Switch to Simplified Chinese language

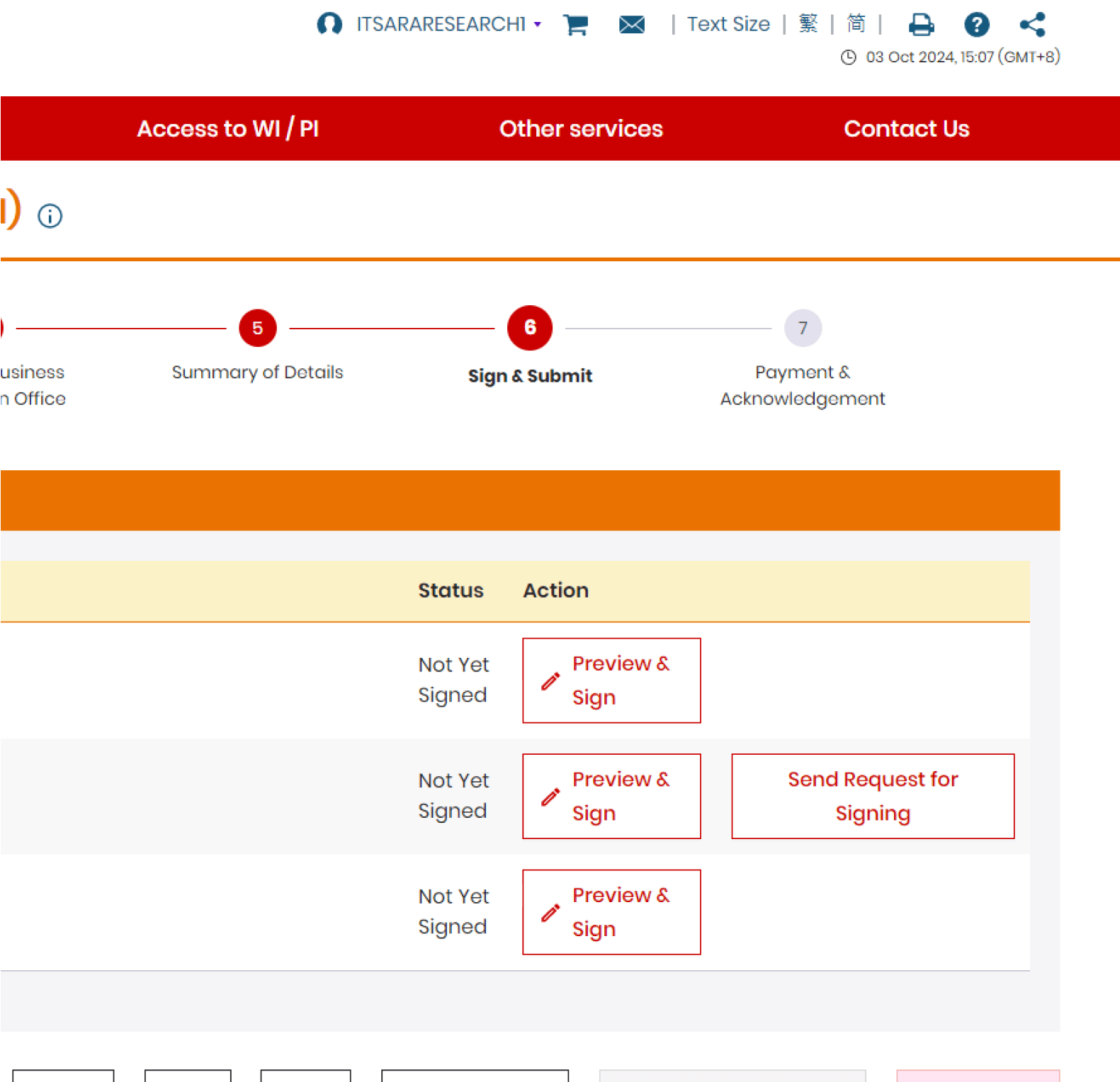856,24
